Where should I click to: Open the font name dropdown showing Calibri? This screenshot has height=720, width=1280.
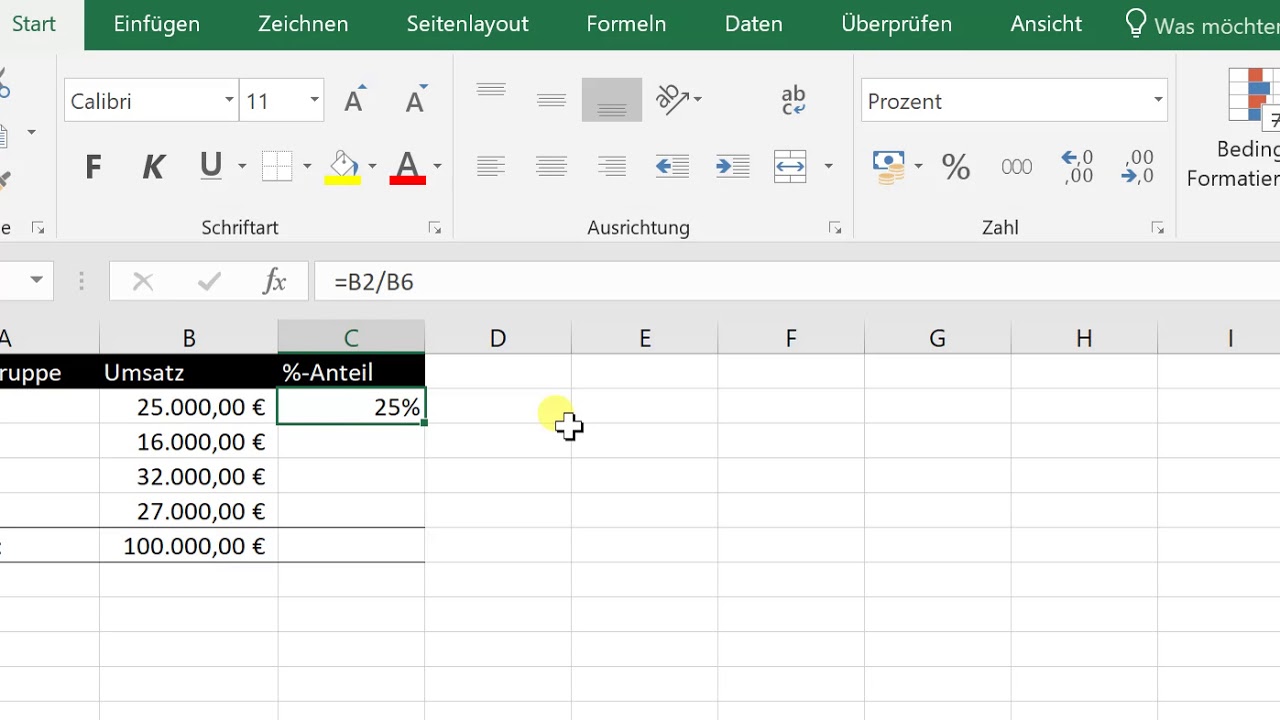229,101
